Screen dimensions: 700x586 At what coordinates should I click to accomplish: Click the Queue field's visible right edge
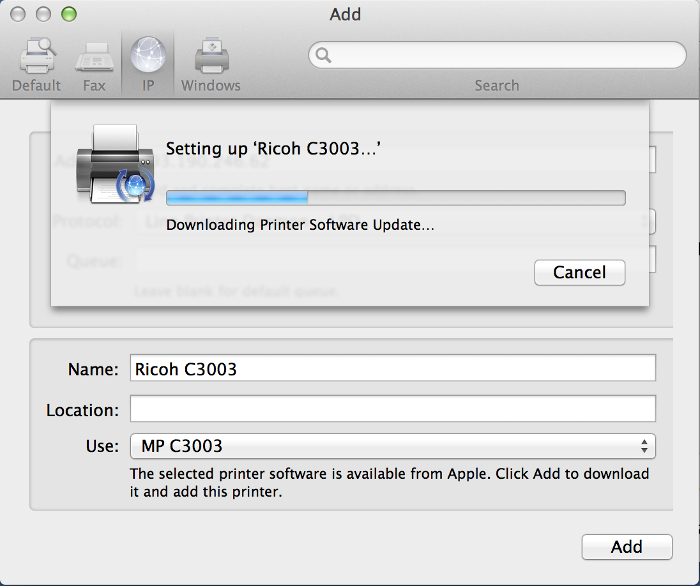652,260
